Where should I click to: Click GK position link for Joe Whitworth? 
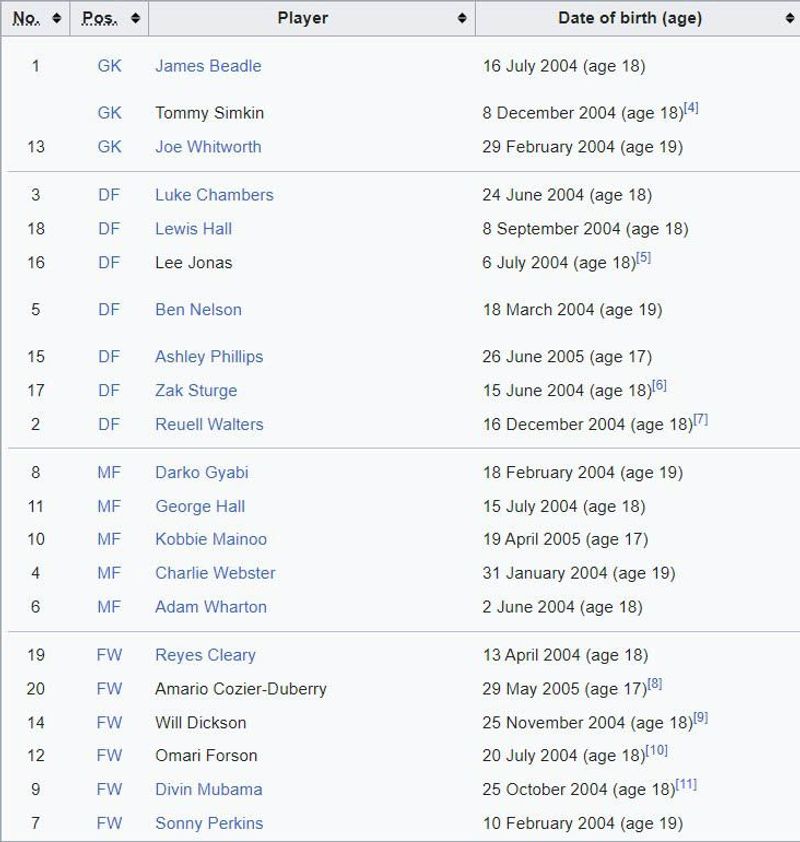tap(110, 147)
